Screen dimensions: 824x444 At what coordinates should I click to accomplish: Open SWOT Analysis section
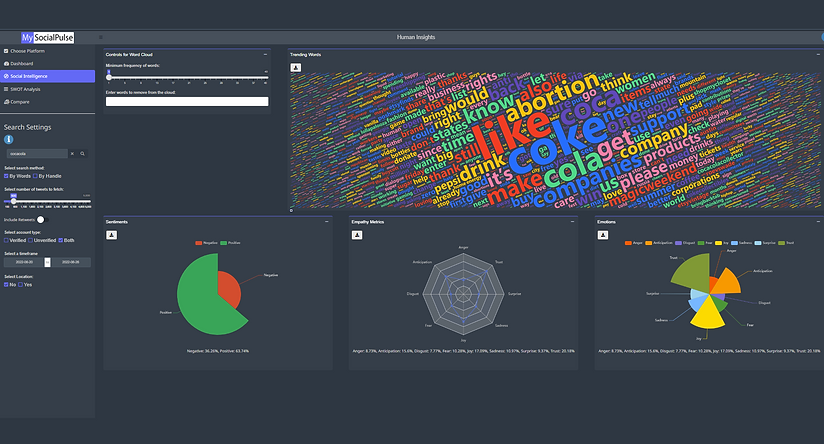pos(47,89)
